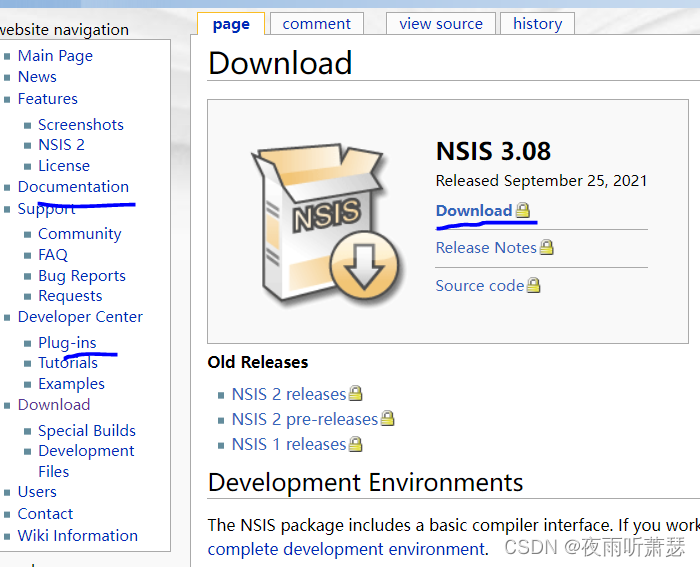
Task: Click the NSIS box download image
Action: 326,225
